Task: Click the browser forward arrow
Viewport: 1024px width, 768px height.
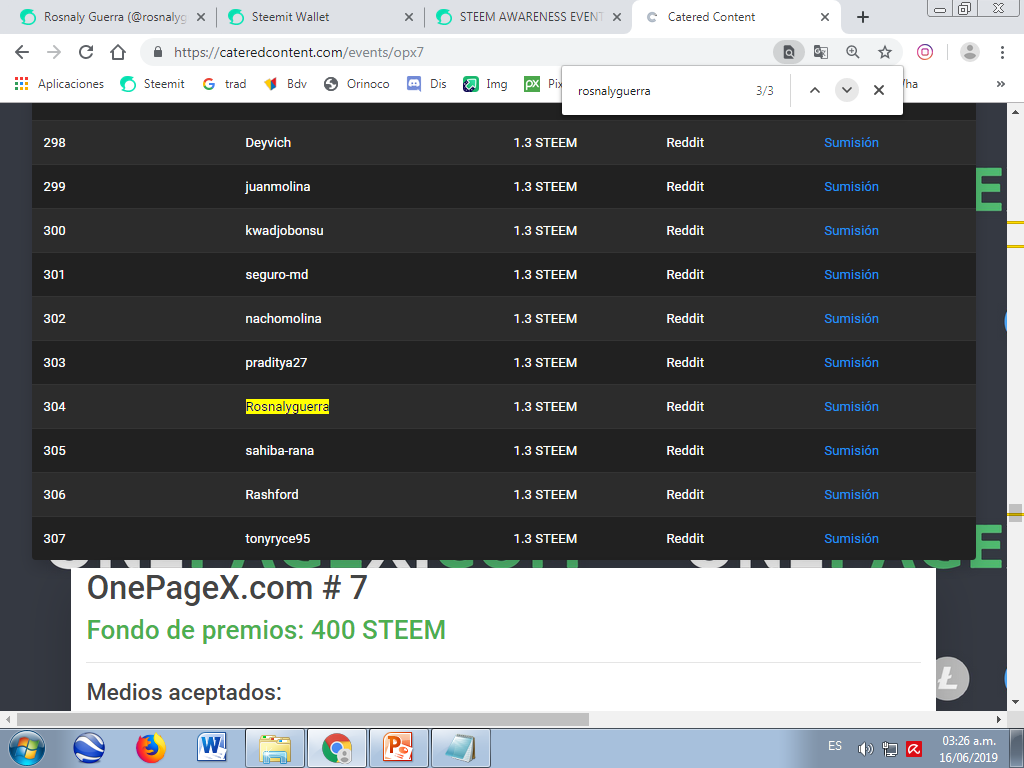Action: (54, 52)
